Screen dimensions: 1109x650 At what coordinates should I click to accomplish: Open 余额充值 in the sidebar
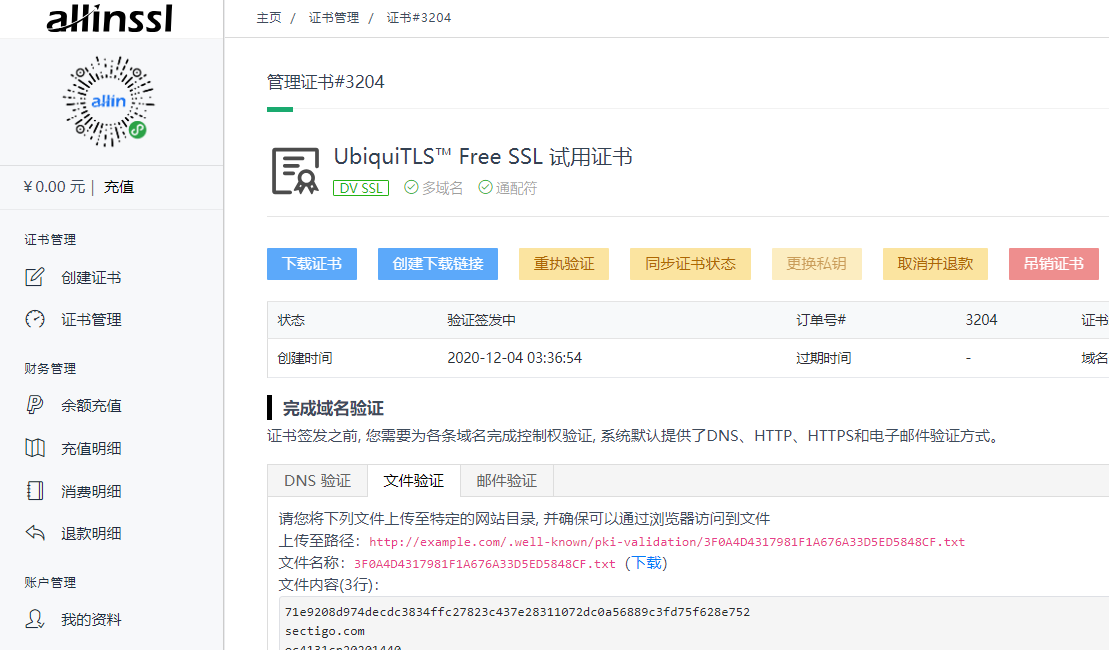pos(91,406)
